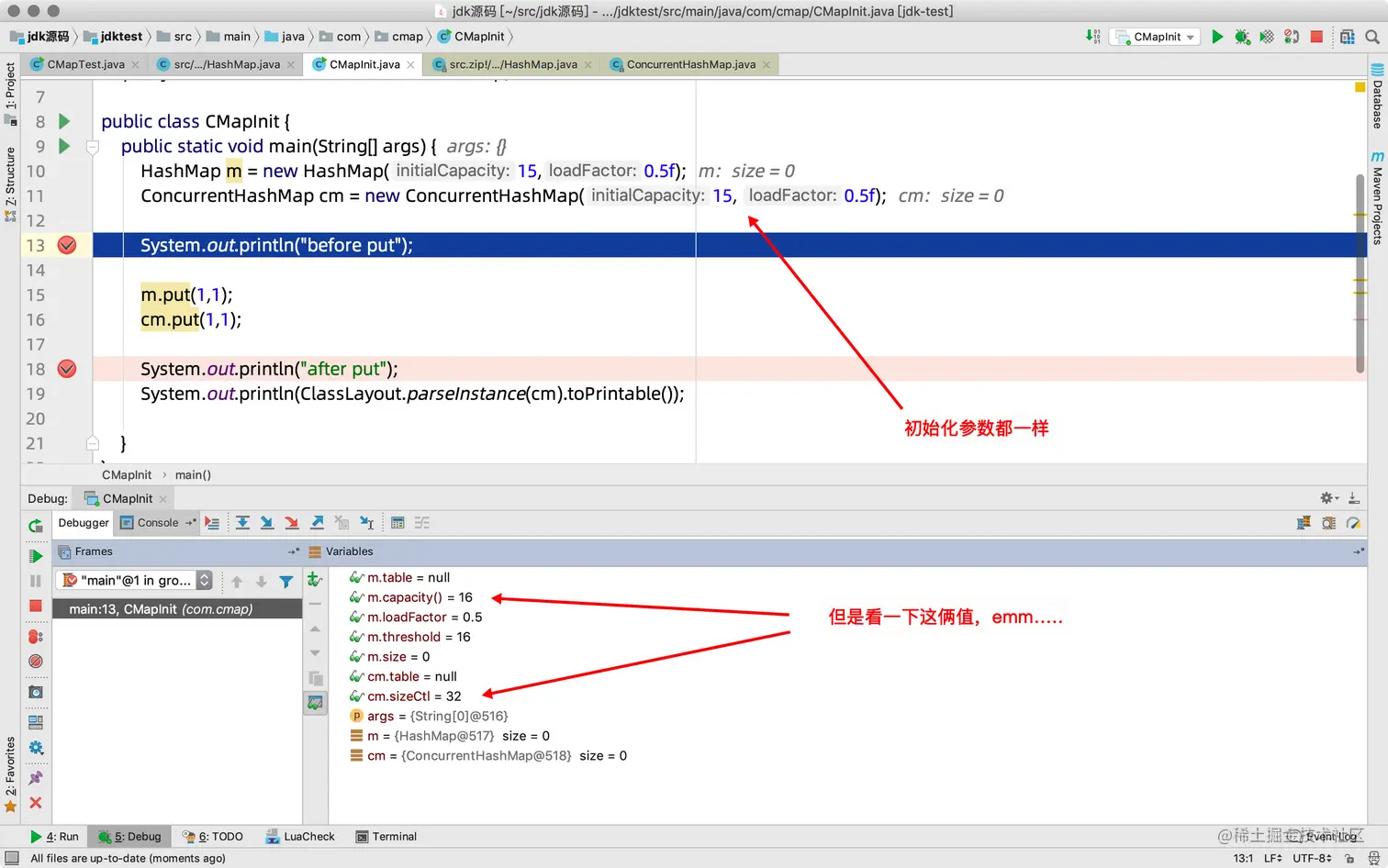
Task: Open the Terminal tool window
Action: (386, 837)
